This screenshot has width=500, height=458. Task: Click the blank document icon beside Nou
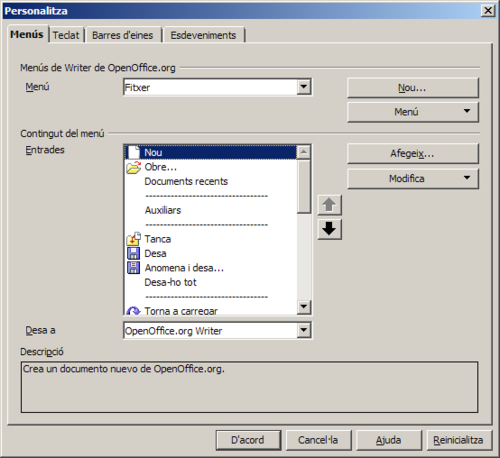click(134, 152)
